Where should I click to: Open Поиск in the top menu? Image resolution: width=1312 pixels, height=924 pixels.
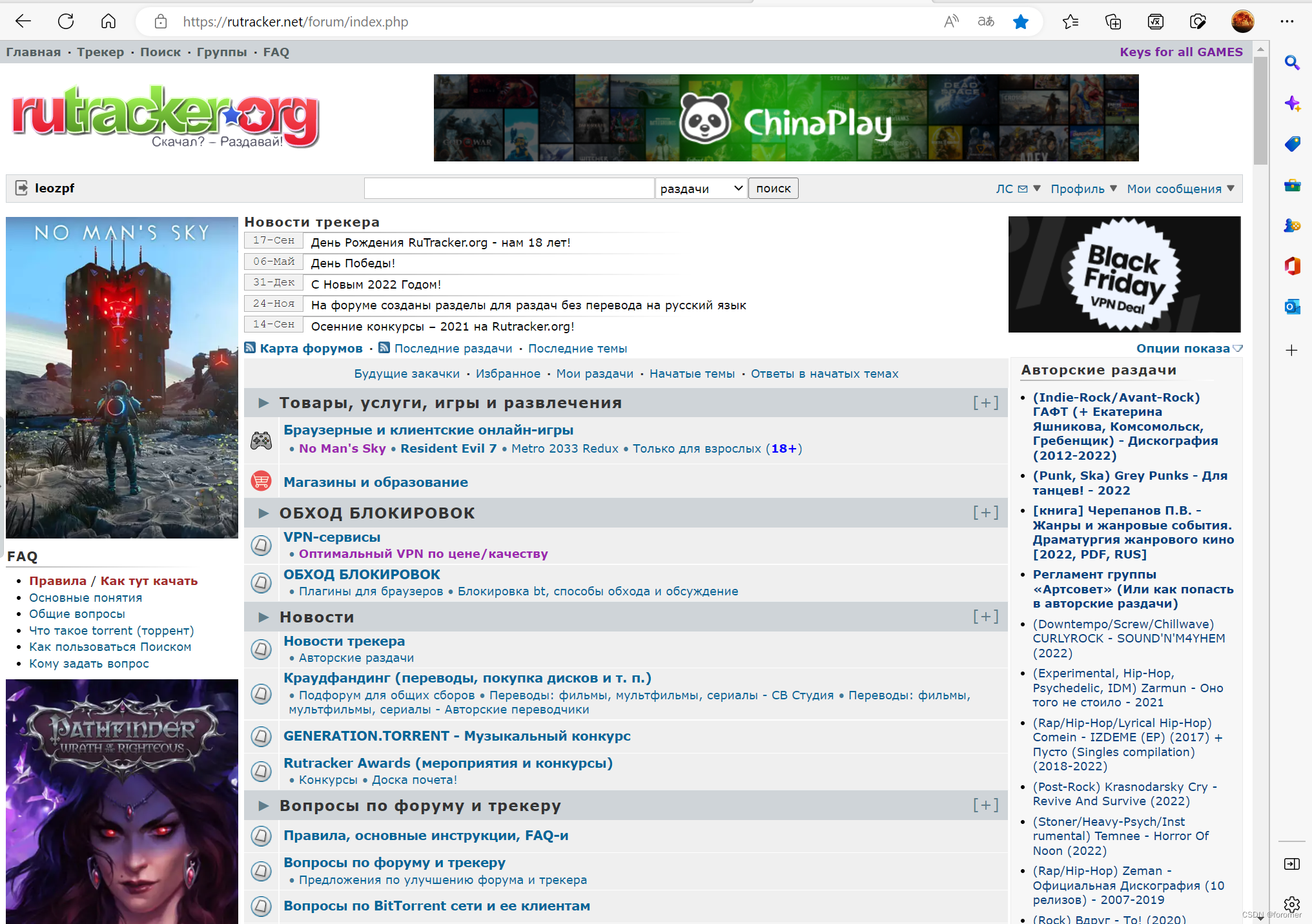(161, 52)
